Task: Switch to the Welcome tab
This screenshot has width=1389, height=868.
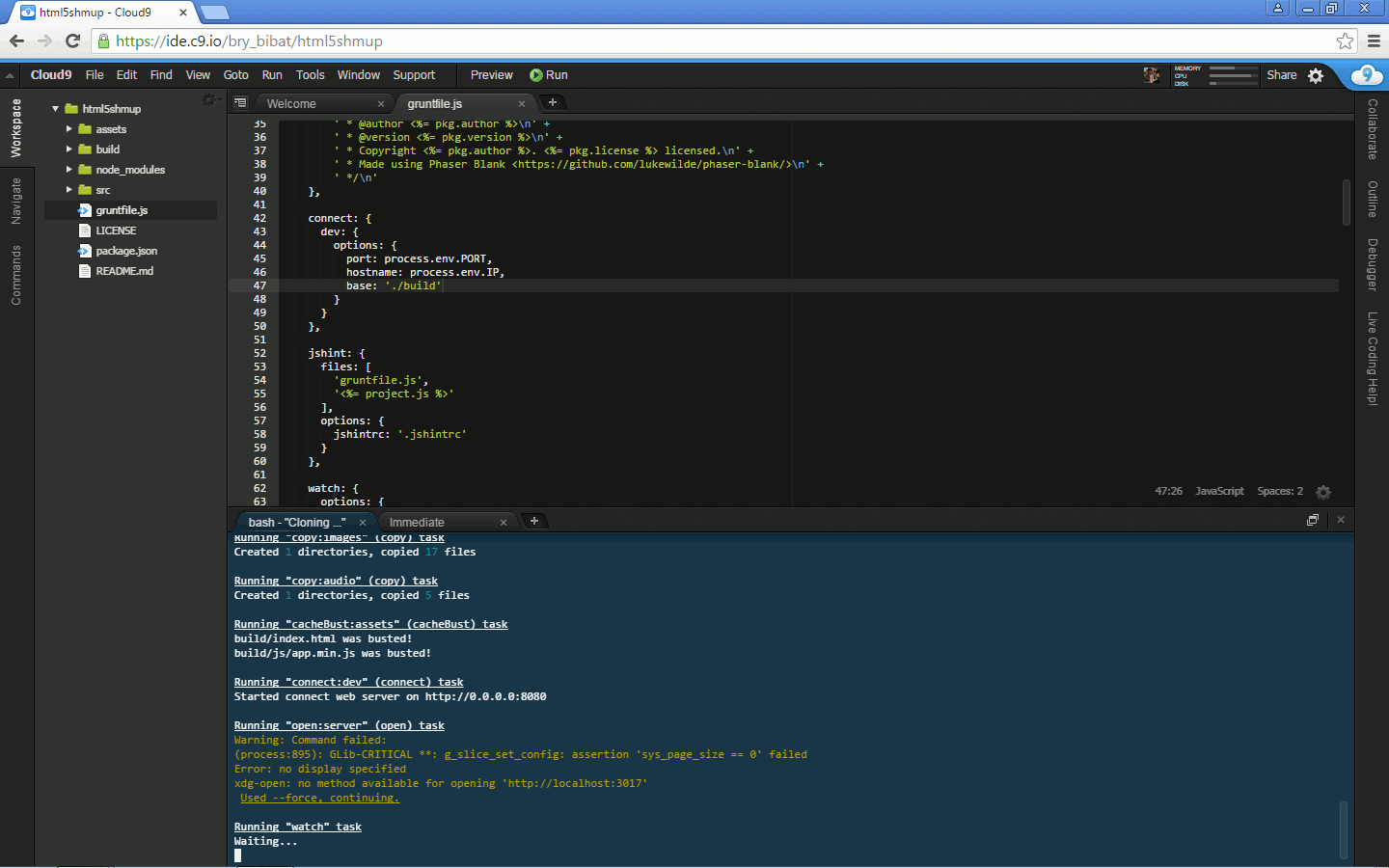Action: [x=291, y=104]
